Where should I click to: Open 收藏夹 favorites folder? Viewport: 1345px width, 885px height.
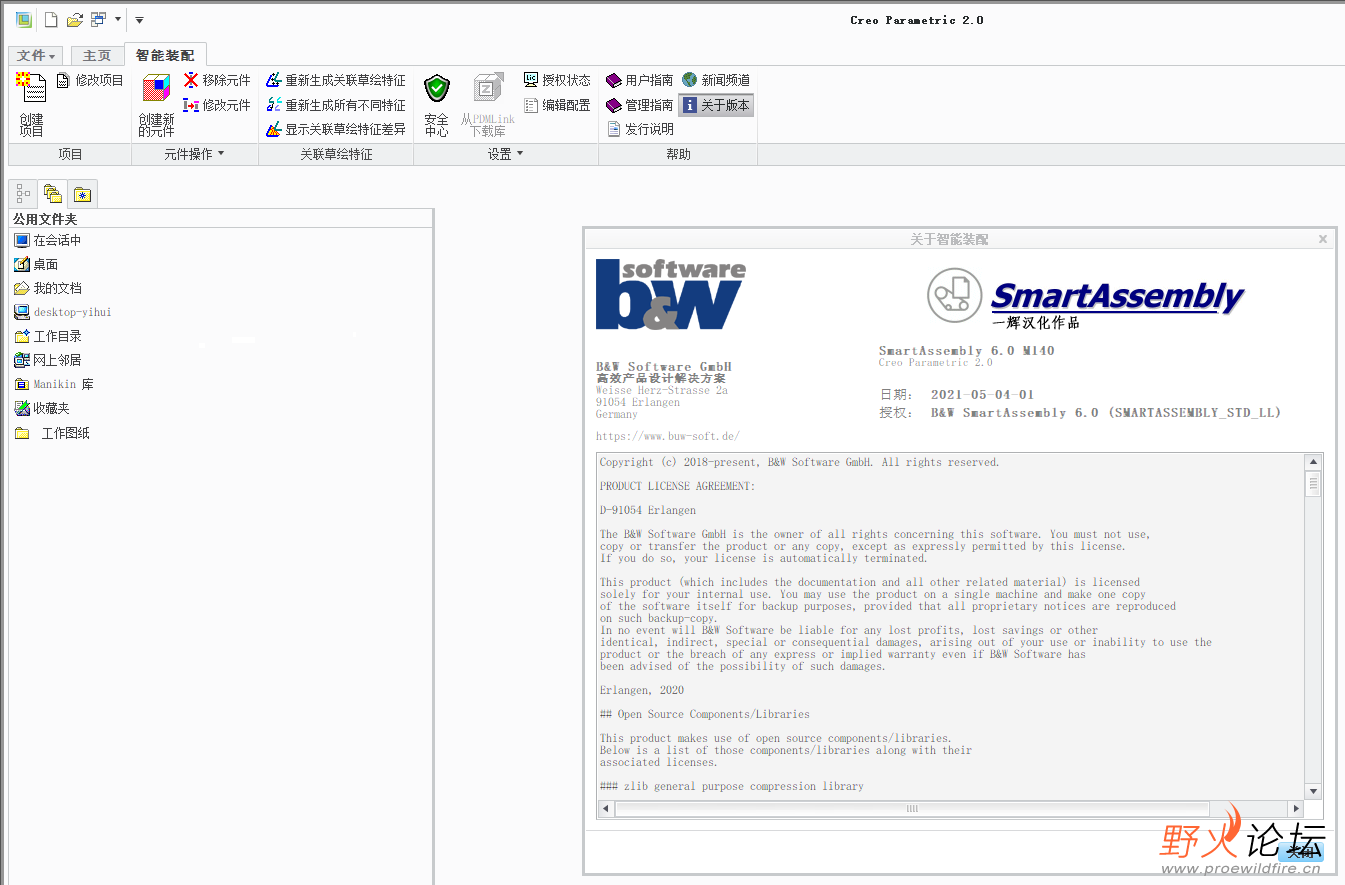point(42,408)
